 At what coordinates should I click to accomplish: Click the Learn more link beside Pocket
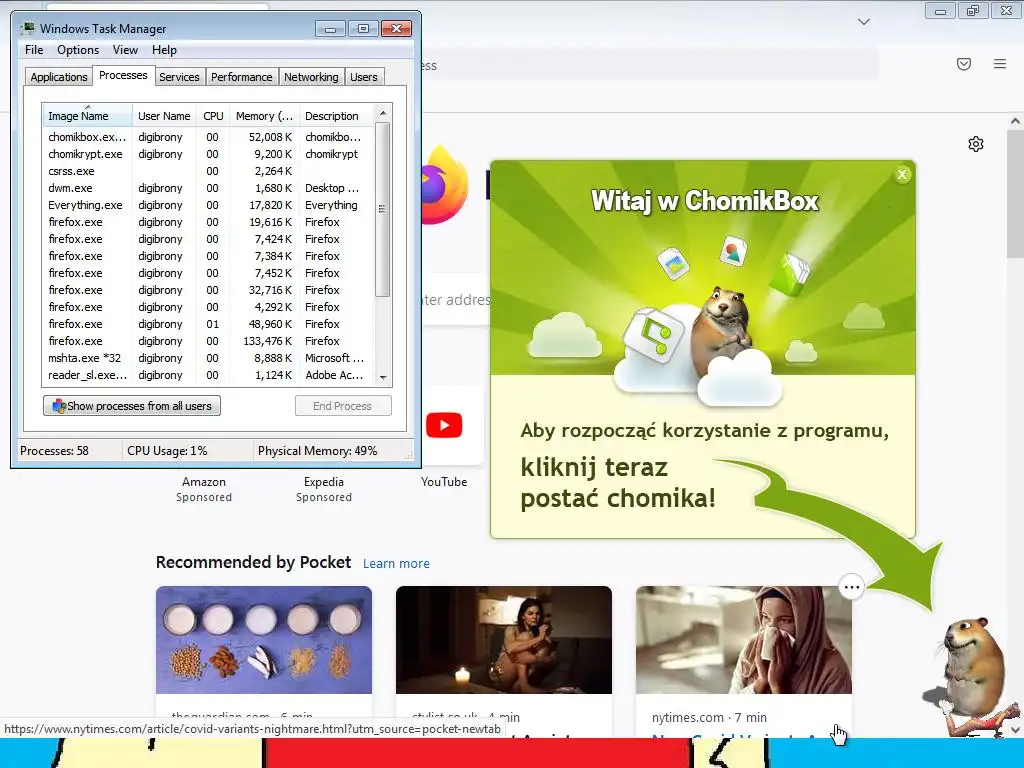pos(396,564)
